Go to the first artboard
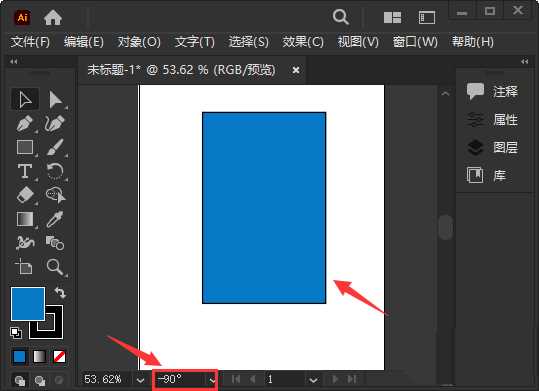This screenshot has height=391, width=539. point(236,379)
